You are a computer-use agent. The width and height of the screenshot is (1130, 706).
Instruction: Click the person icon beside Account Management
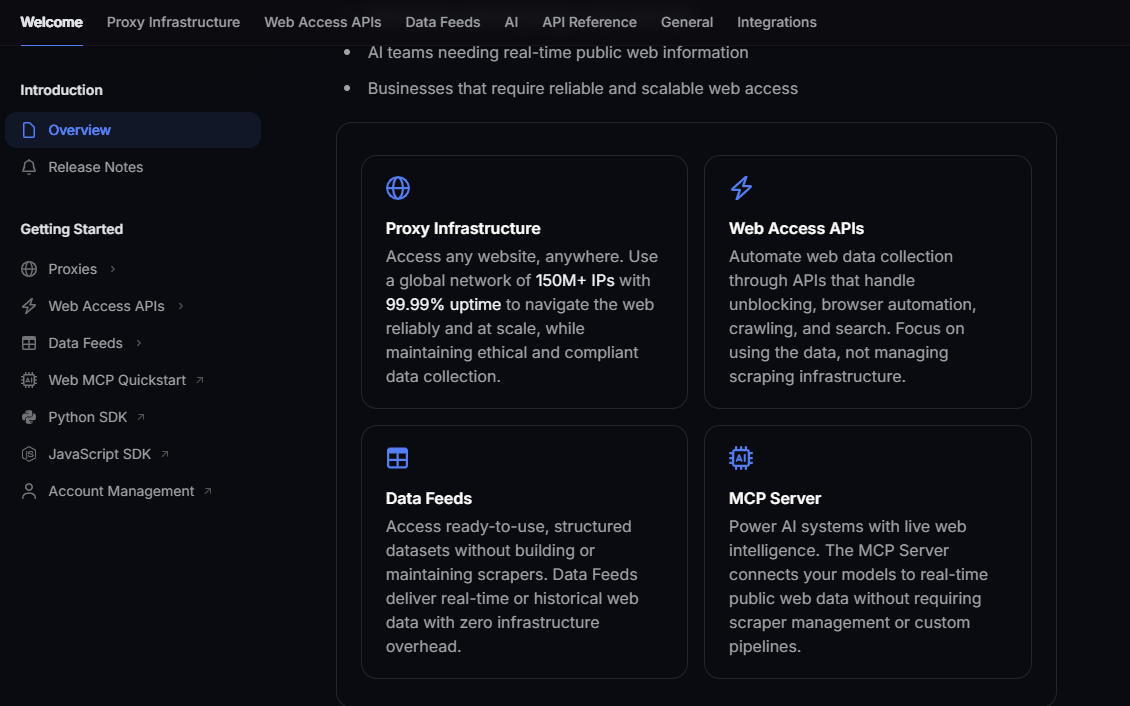pos(30,491)
